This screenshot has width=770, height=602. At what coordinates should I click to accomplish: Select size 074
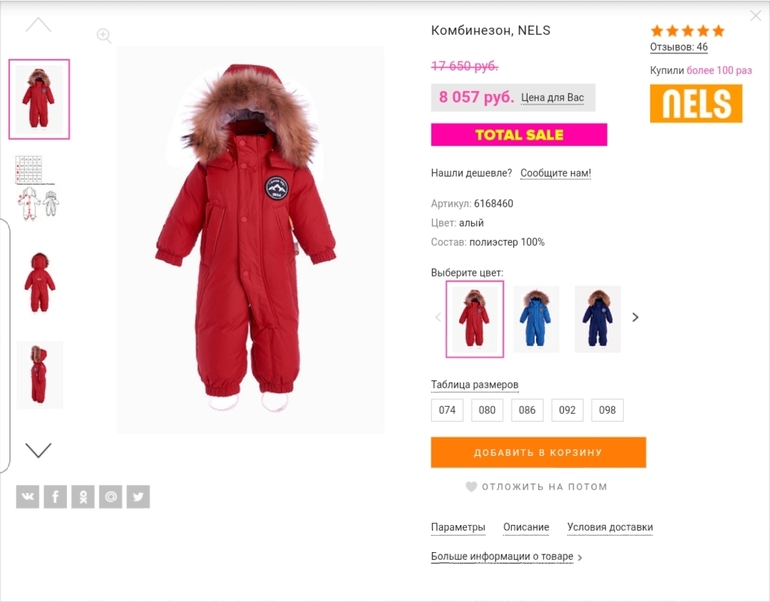point(447,410)
